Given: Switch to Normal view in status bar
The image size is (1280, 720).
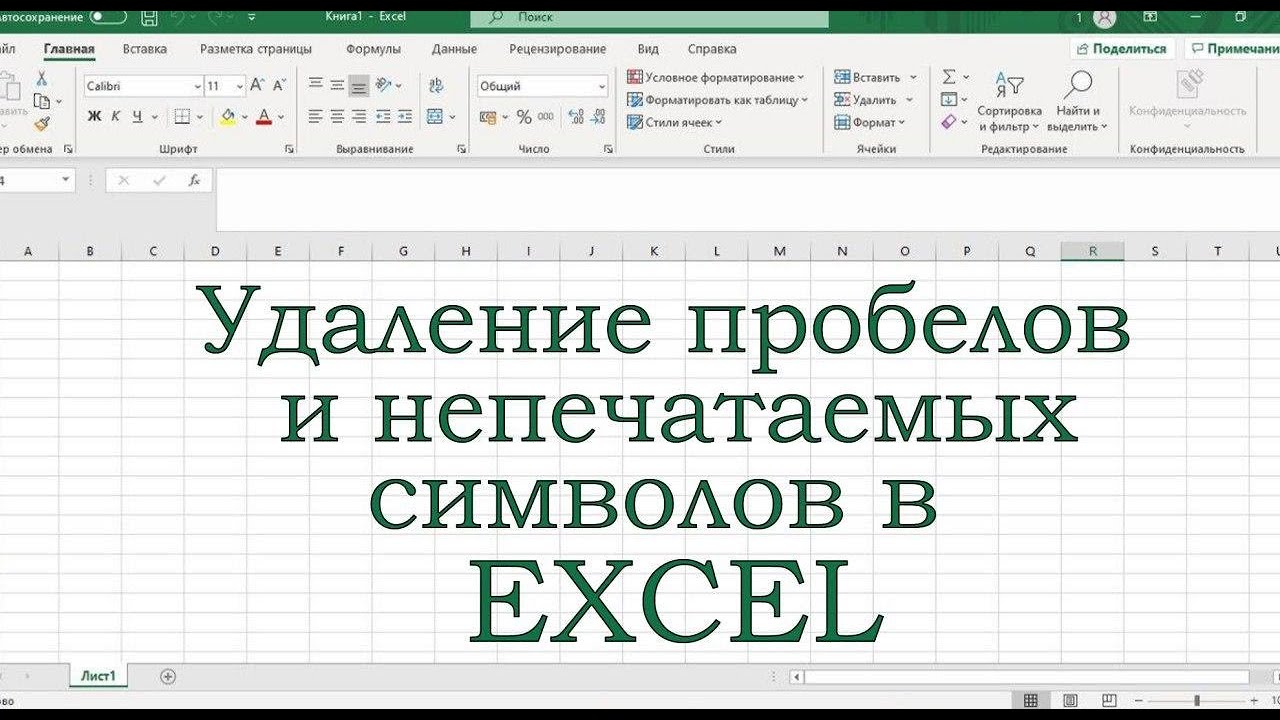Looking at the screenshot, I should [x=1031, y=700].
